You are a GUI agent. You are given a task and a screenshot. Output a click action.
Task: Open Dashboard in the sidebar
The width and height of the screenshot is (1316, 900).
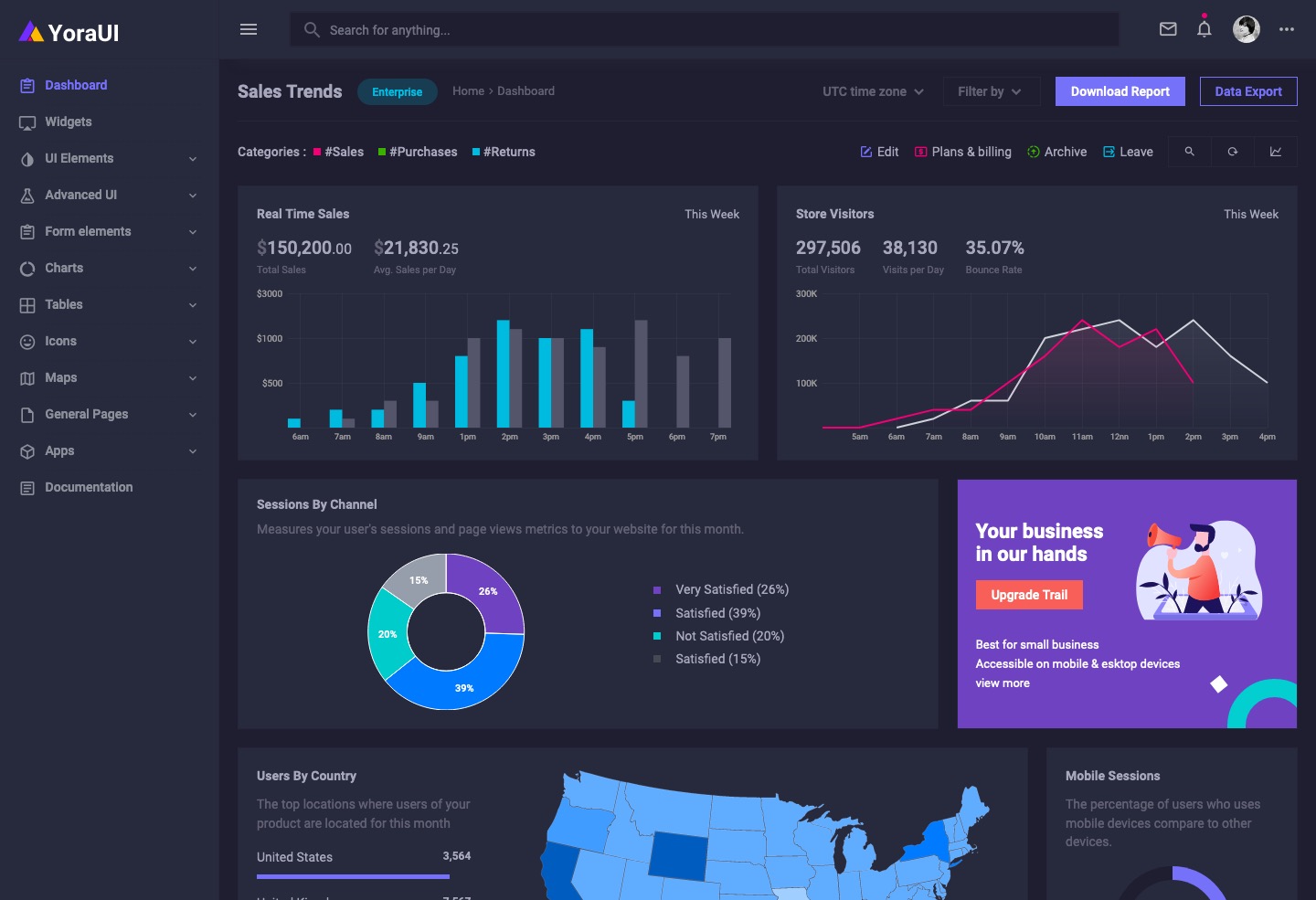pyautogui.click(x=110, y=85)
